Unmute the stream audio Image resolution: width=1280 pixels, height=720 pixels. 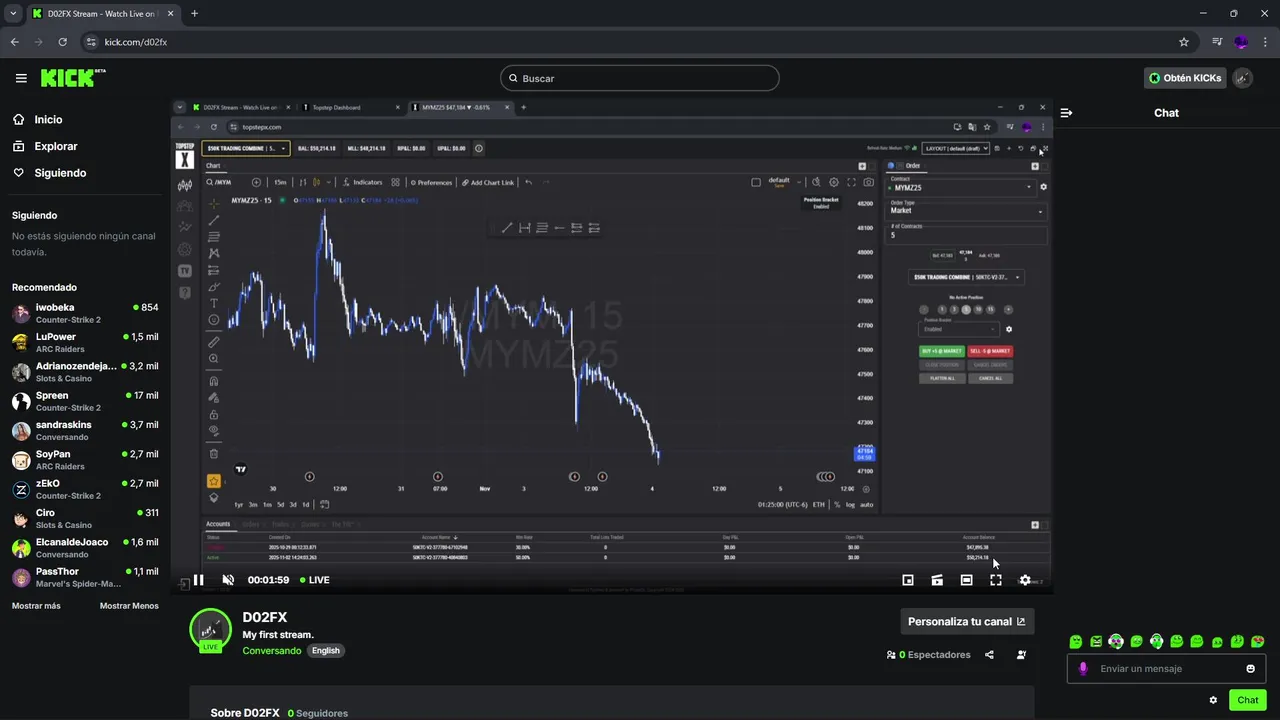pos(228,580)
